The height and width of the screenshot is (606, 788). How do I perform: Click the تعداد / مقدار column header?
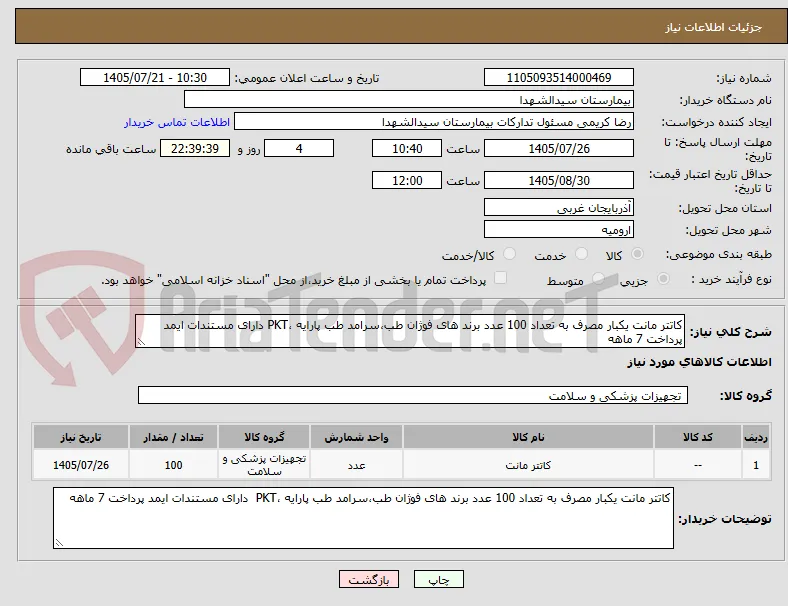173,437
